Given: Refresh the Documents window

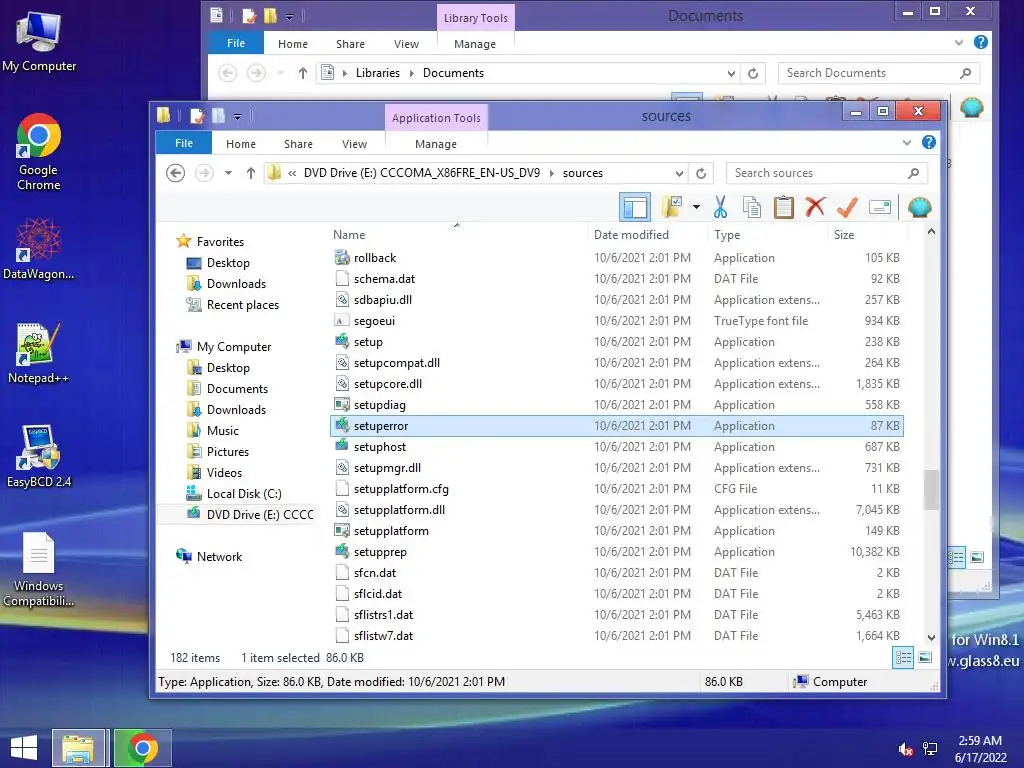Looking at the screenshot, I should coord(752,73).
